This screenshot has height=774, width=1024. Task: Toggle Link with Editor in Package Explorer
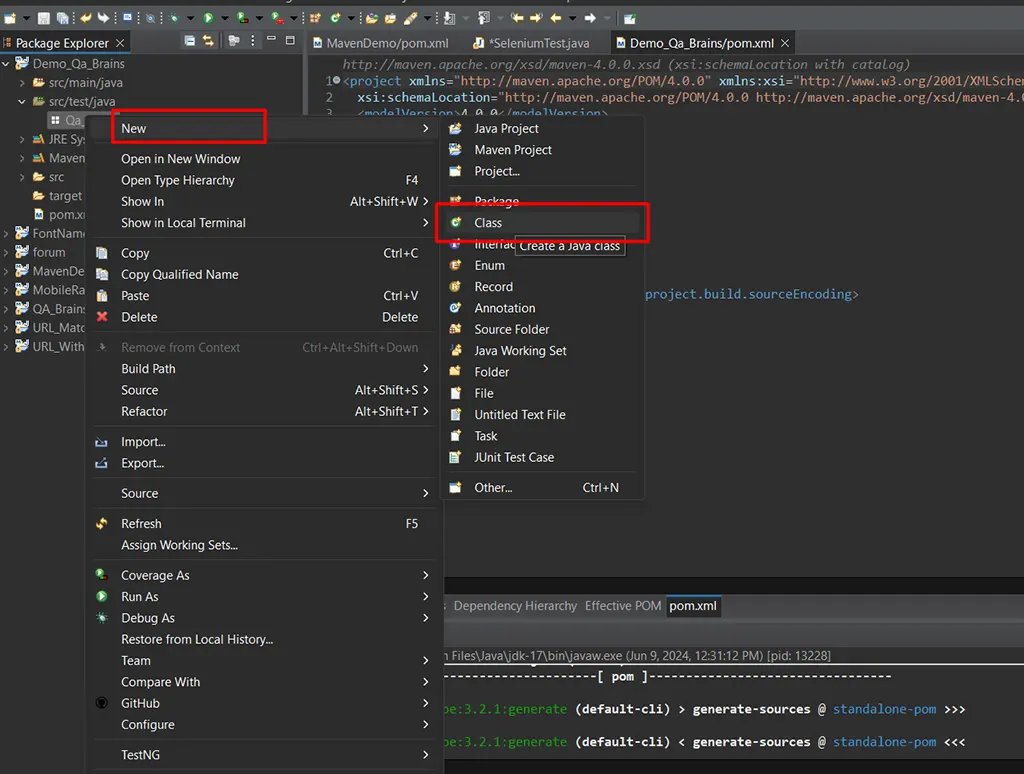[209, 41]
